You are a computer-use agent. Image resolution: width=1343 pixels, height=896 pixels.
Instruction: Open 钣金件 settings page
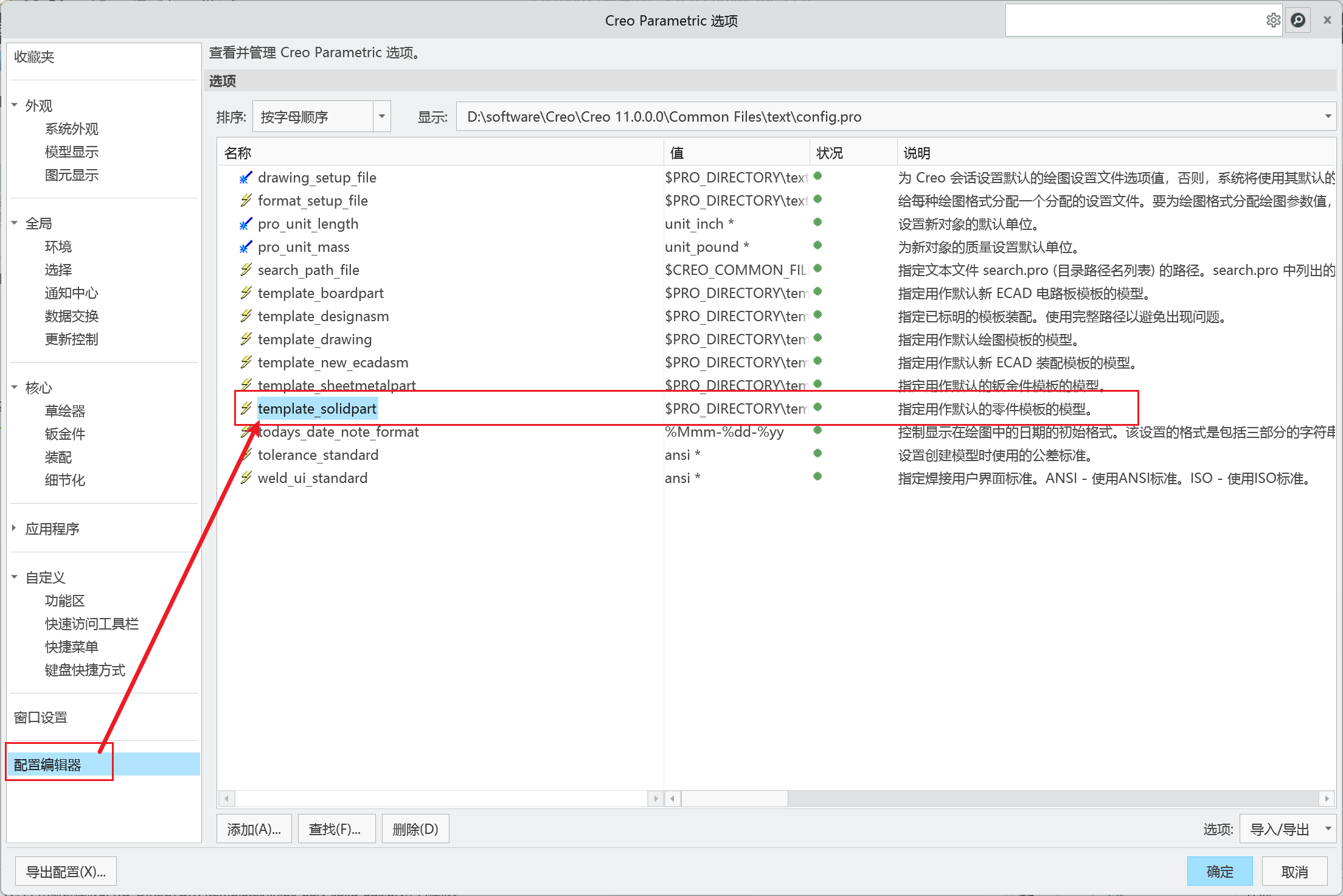click(x=65, y=434)
